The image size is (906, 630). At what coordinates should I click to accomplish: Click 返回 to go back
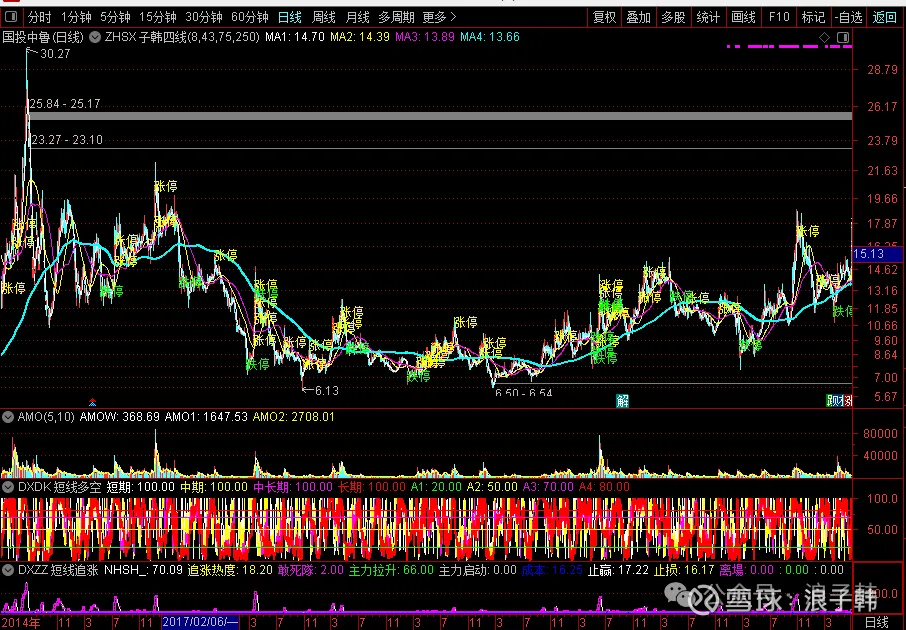point(884,17)
